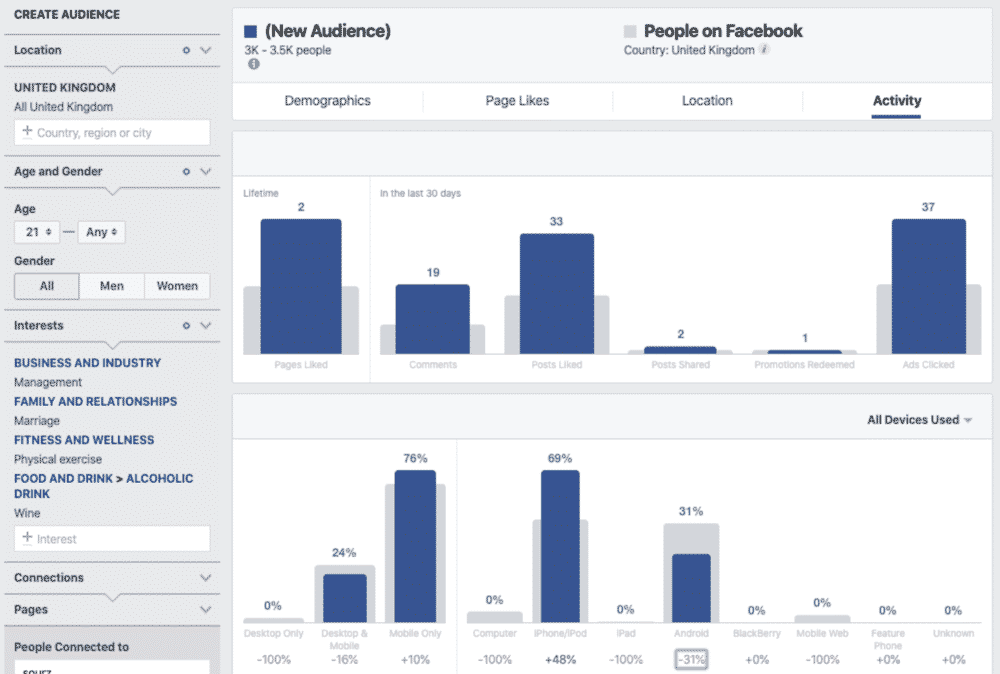Click the +48% value under iPhone/iPod
The image size is (1000, 674).
click(x=561, y=659)
